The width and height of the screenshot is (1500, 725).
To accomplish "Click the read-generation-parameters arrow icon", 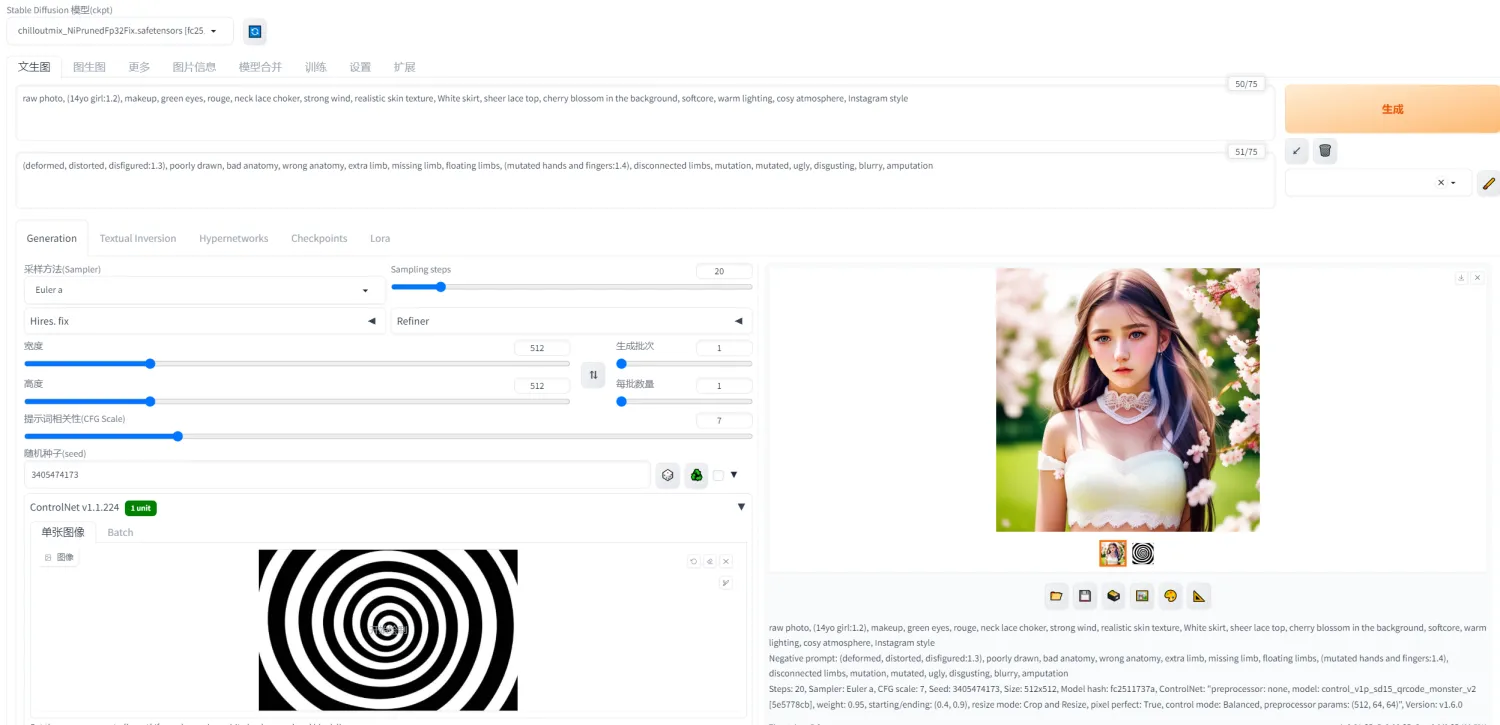I will pos(1296,151).
